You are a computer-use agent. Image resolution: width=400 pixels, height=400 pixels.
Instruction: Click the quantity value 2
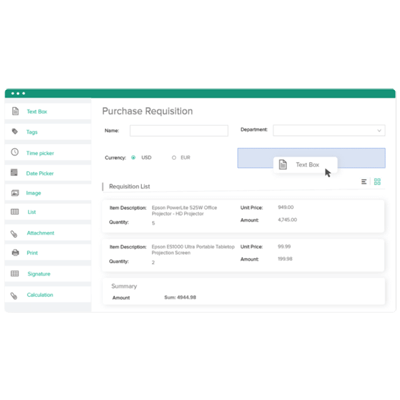(x=153, y=262)
